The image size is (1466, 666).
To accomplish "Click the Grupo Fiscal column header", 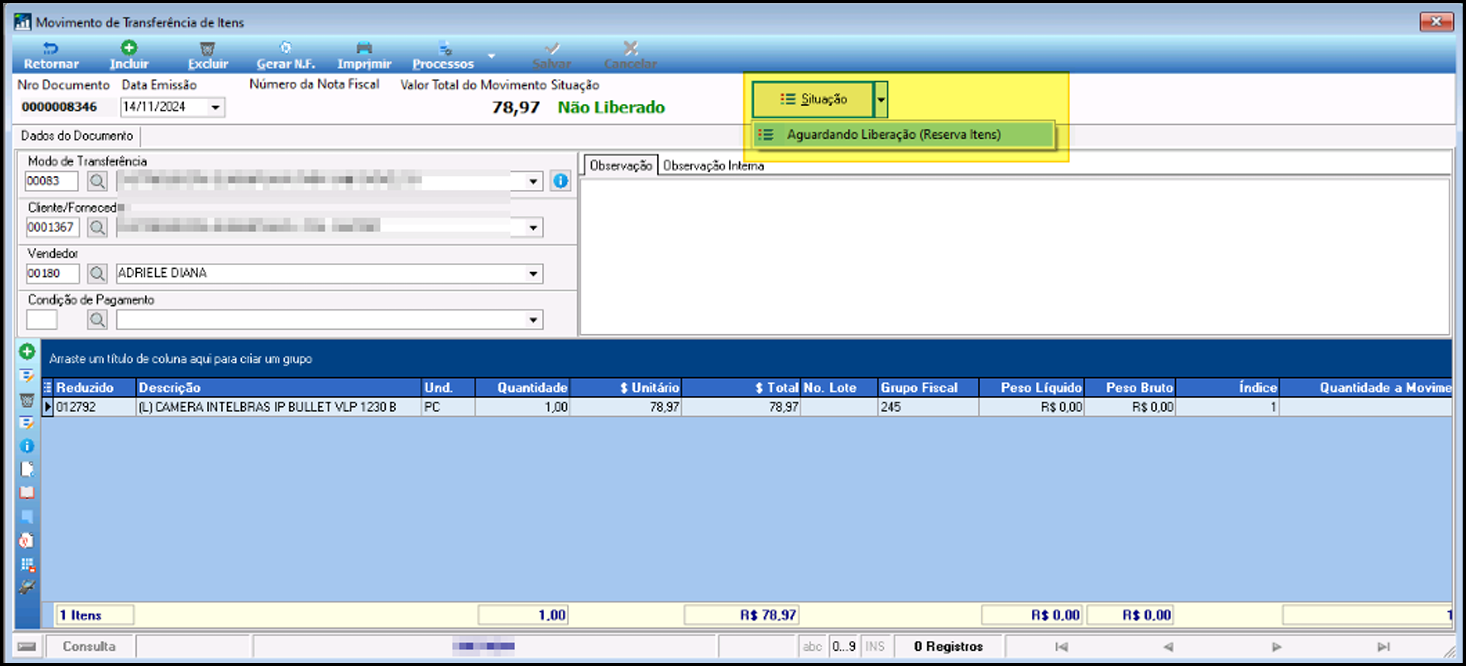I will coord(928,388).
